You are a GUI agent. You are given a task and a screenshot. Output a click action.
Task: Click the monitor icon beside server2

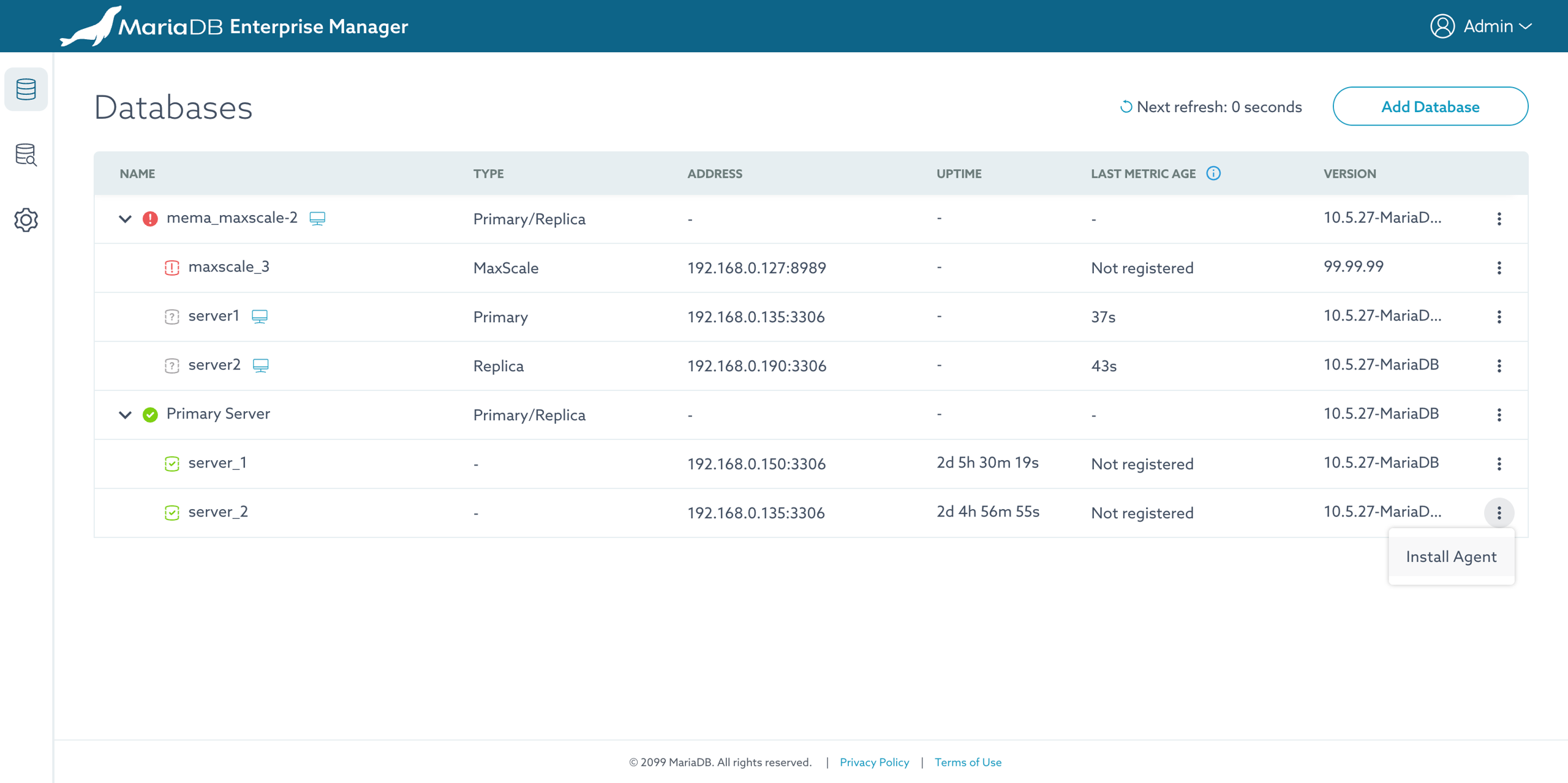[260, 365]
